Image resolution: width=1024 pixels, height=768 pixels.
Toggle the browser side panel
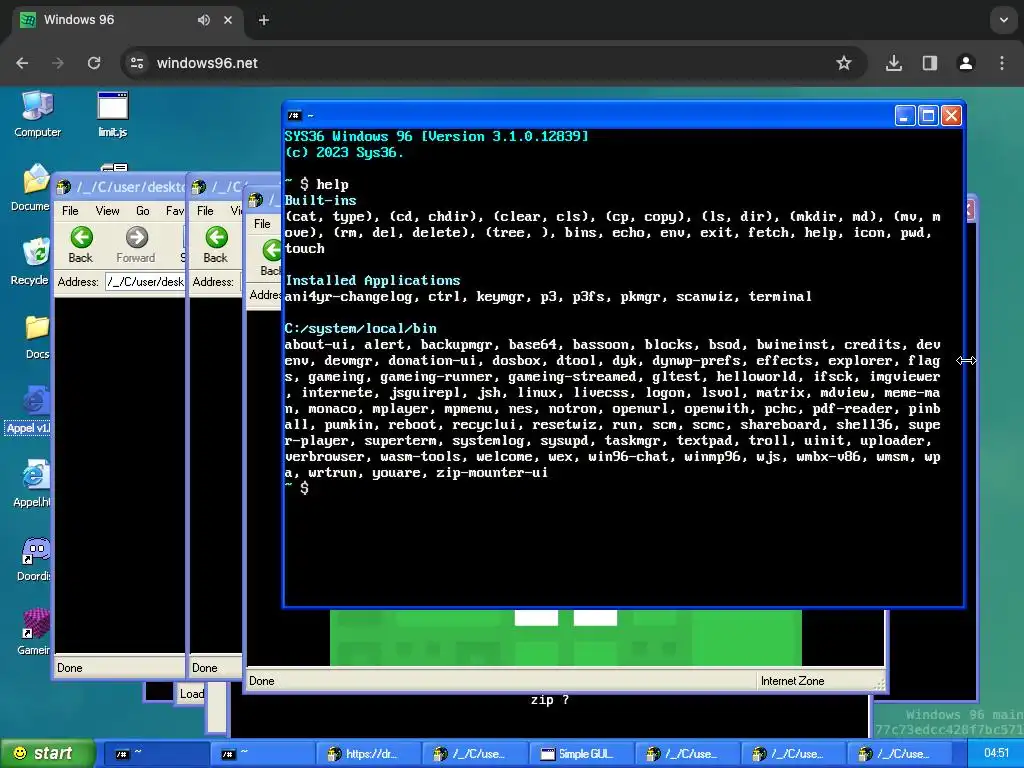(x=930, y=63)
